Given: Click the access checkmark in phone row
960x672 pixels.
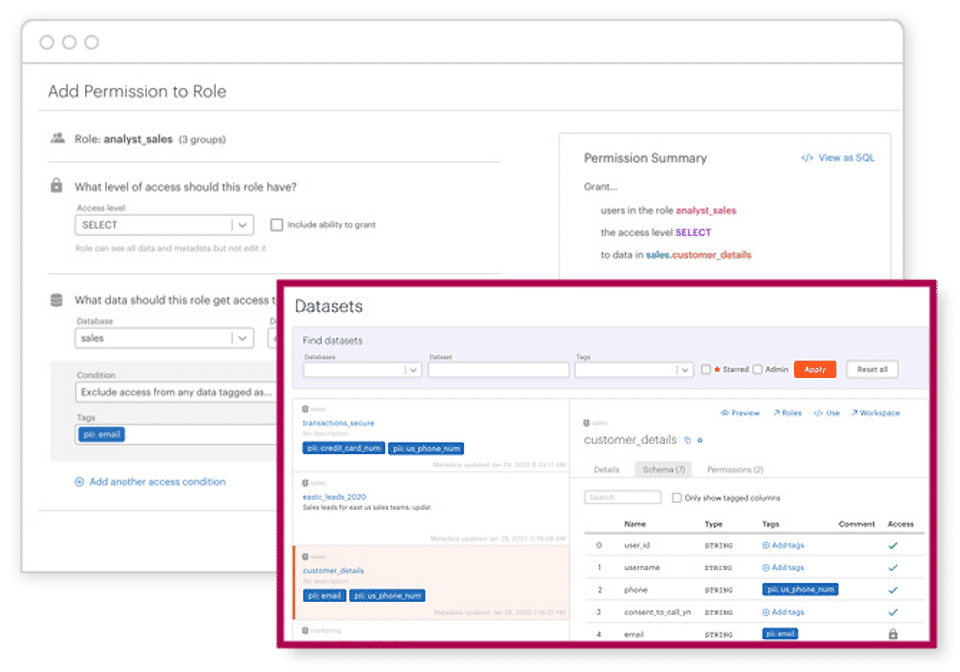Looking at the screenshot, I should pos(893,590).
